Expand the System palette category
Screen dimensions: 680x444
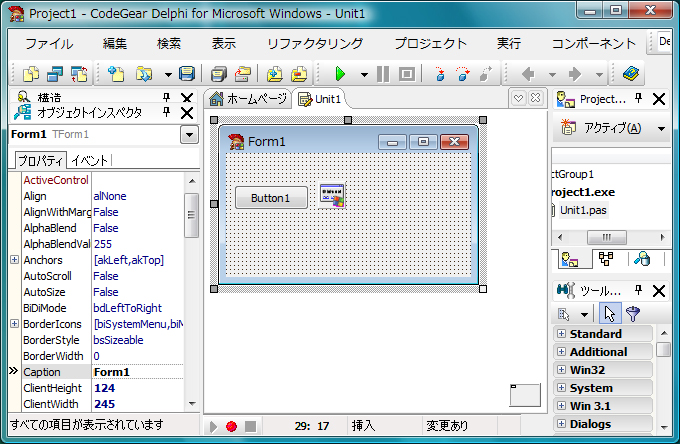click(561, 388)
